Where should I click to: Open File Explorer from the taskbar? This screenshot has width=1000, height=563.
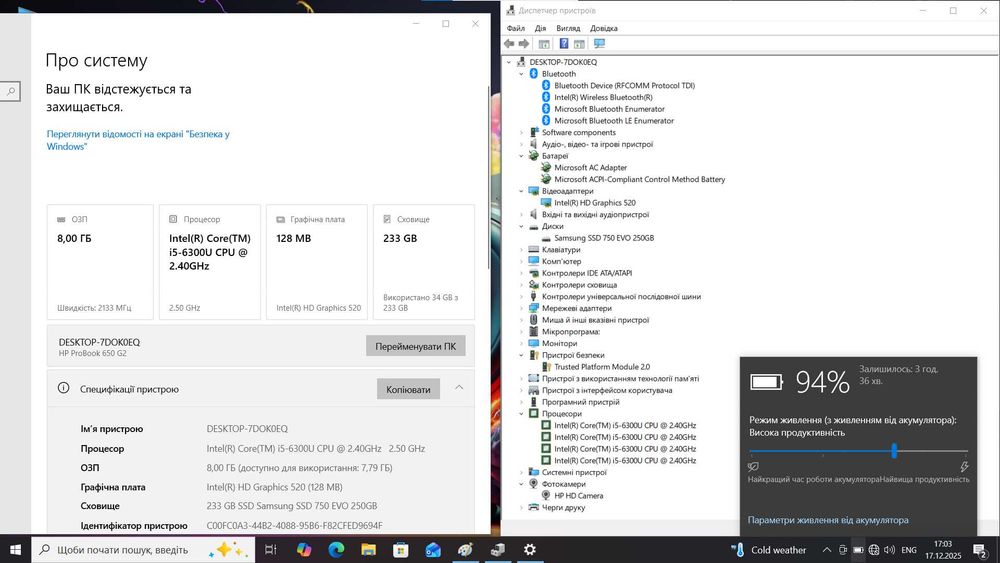[369, 550]
